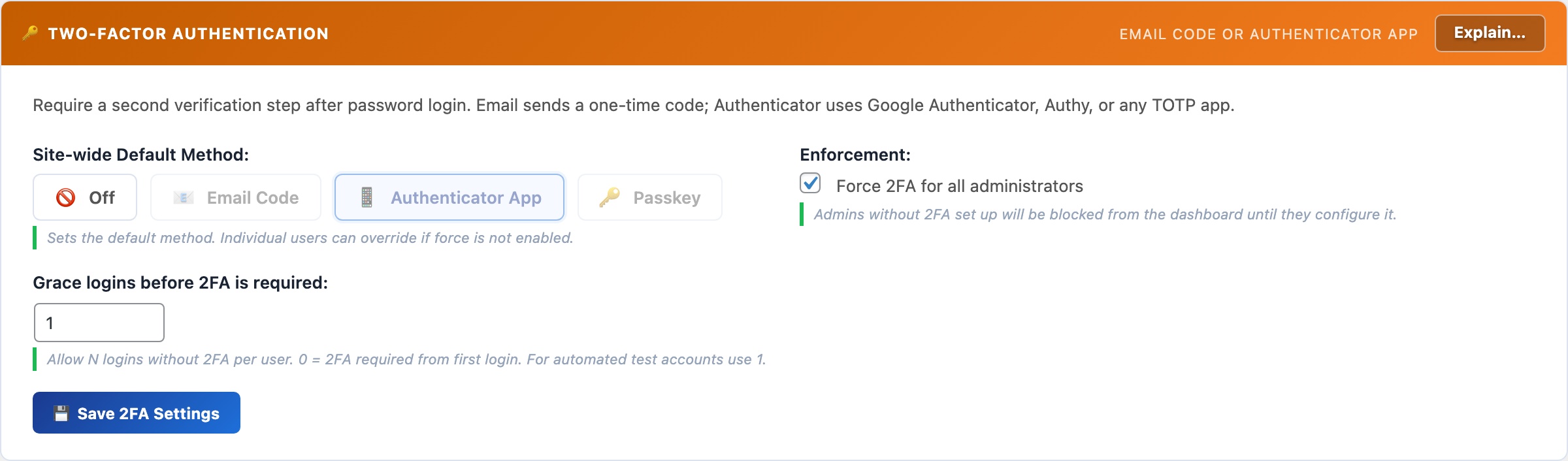Click the floppy disk icon on Save 2FA Settings
The image size is (1568, 461).
61,412
